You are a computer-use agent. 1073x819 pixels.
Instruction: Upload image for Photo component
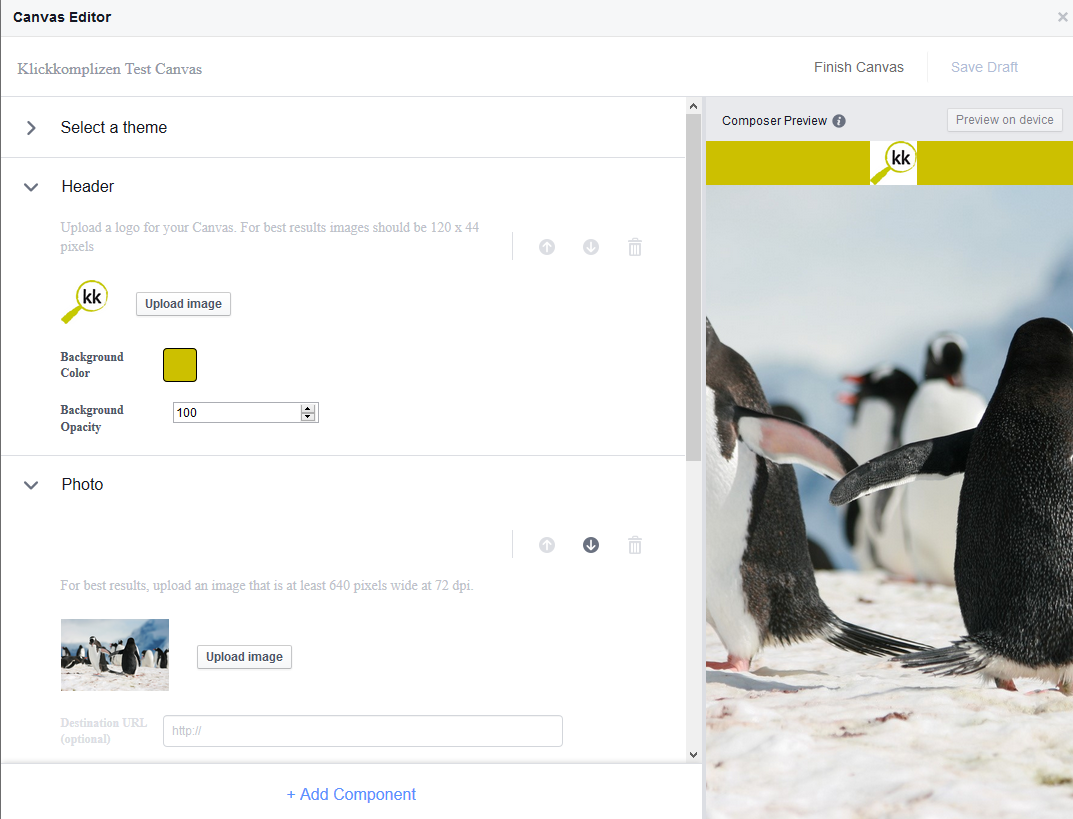coord(244,657)
